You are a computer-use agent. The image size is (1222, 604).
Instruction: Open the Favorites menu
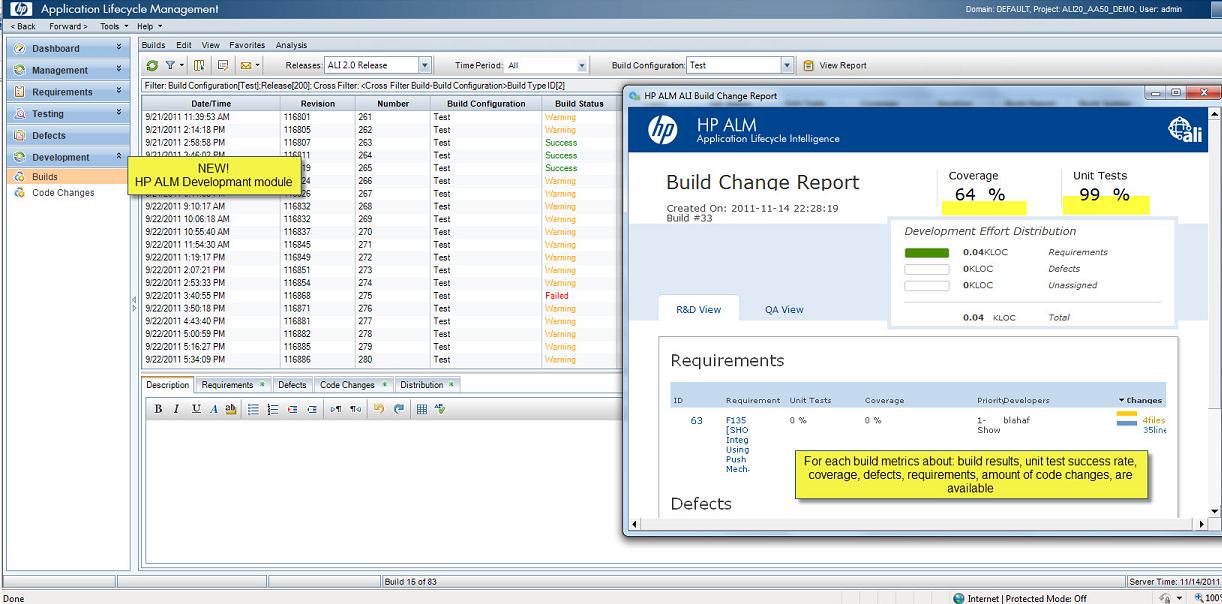(x=247, y=45)
